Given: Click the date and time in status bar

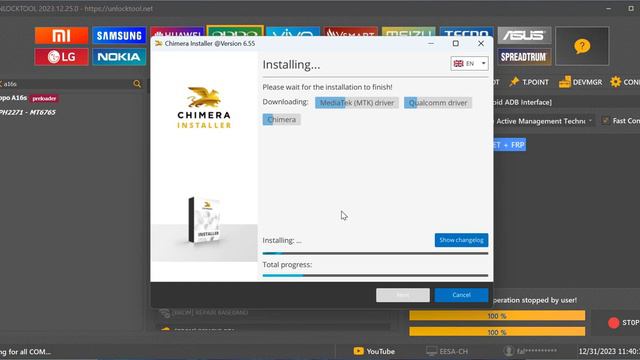Looking at the screenshot, I should tap(609, 351).
